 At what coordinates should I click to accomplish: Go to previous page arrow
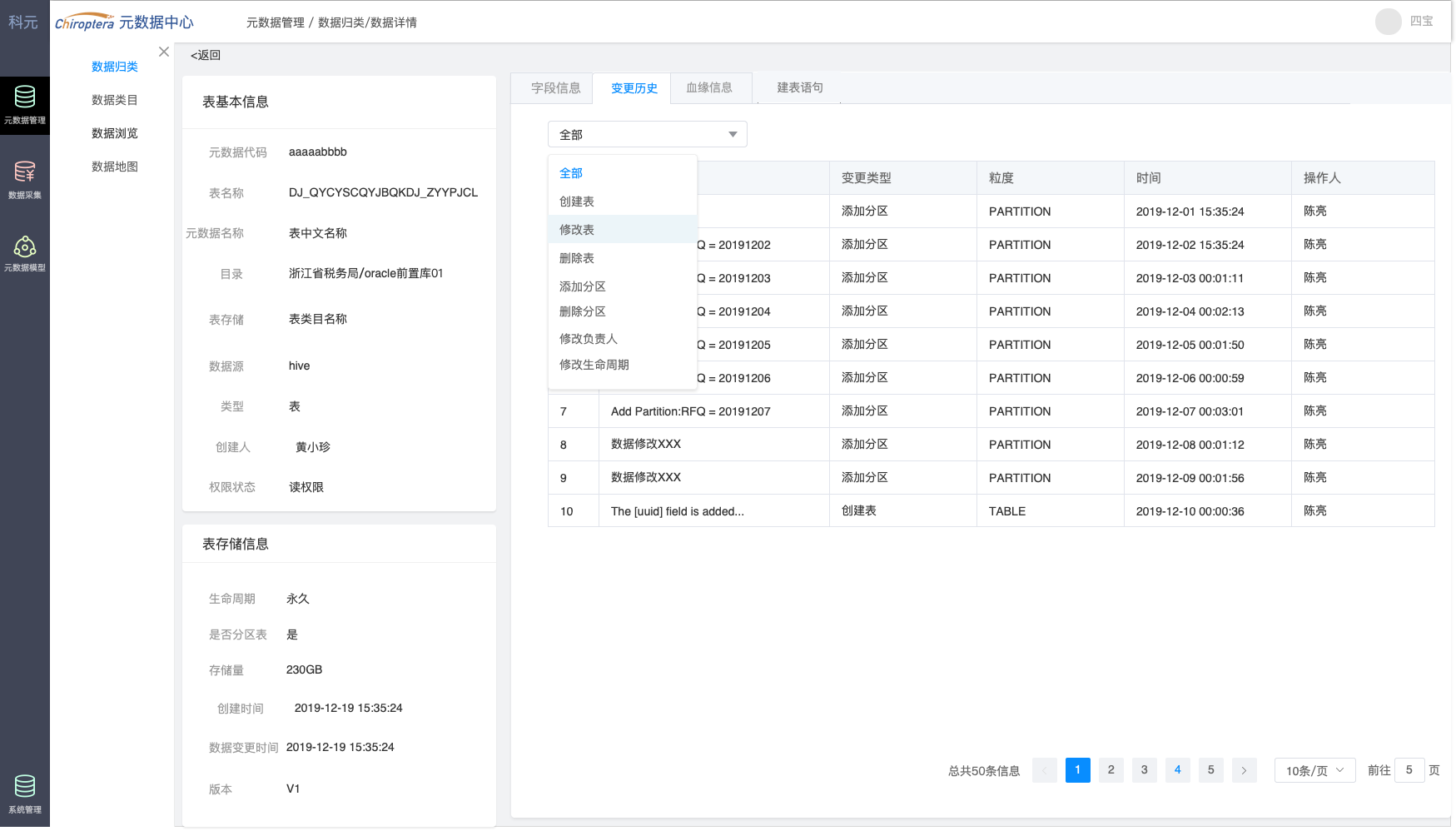tap(1045, 770)
